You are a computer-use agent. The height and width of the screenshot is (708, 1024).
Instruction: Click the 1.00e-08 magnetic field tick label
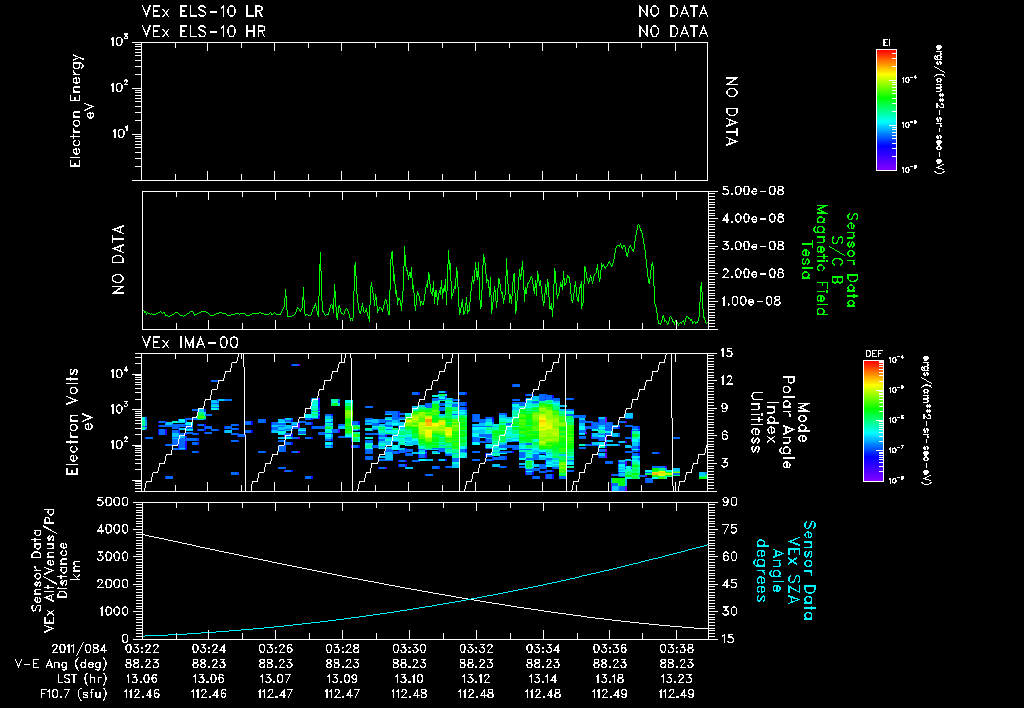pyautogui.click(x=753, y=301)
